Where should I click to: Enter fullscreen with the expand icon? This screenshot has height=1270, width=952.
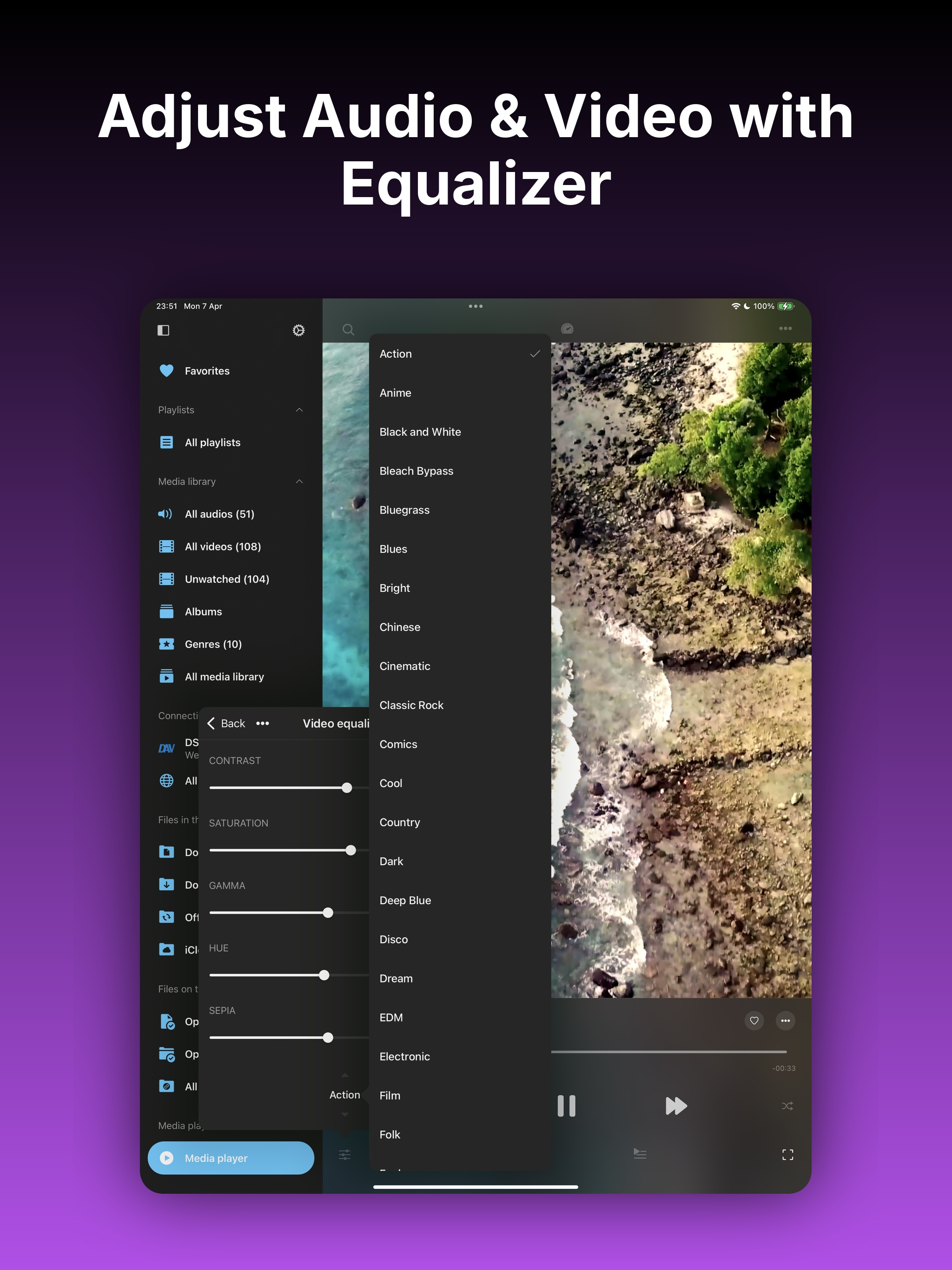pyautogui.click(x=788, y=1155)
